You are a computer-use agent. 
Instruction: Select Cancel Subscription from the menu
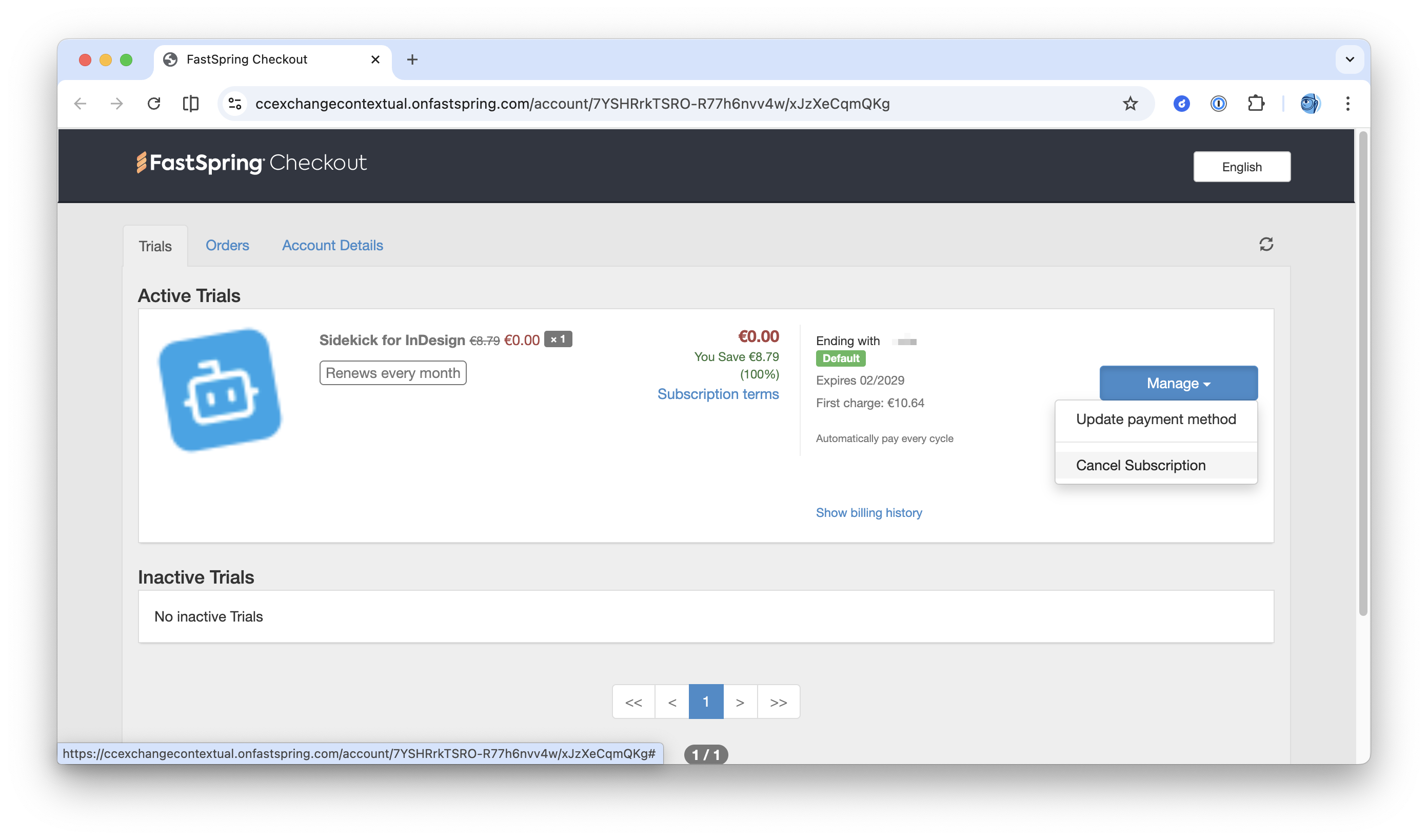1140,465
